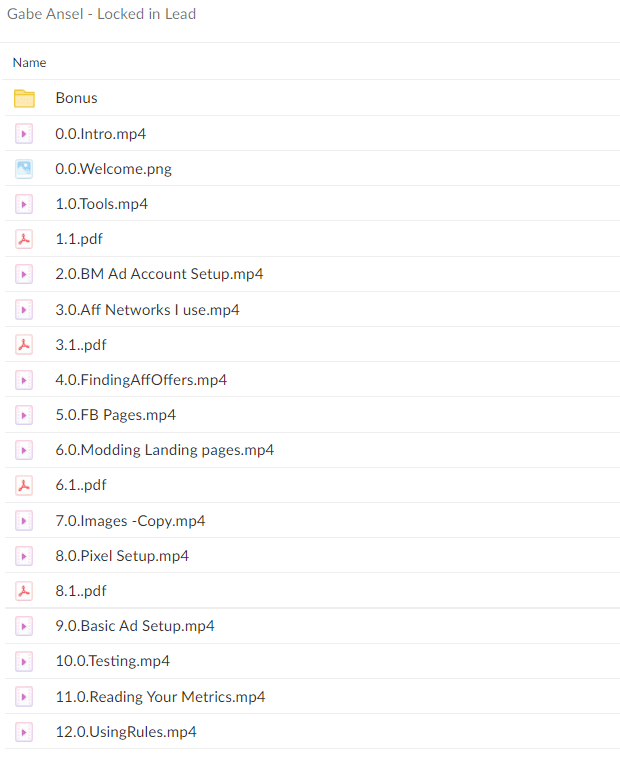This screenshot has height=762, width=620.
Task: Click video icon beside 9.0.Basic Ad Setup.mp4
Action: coord(24,626)
